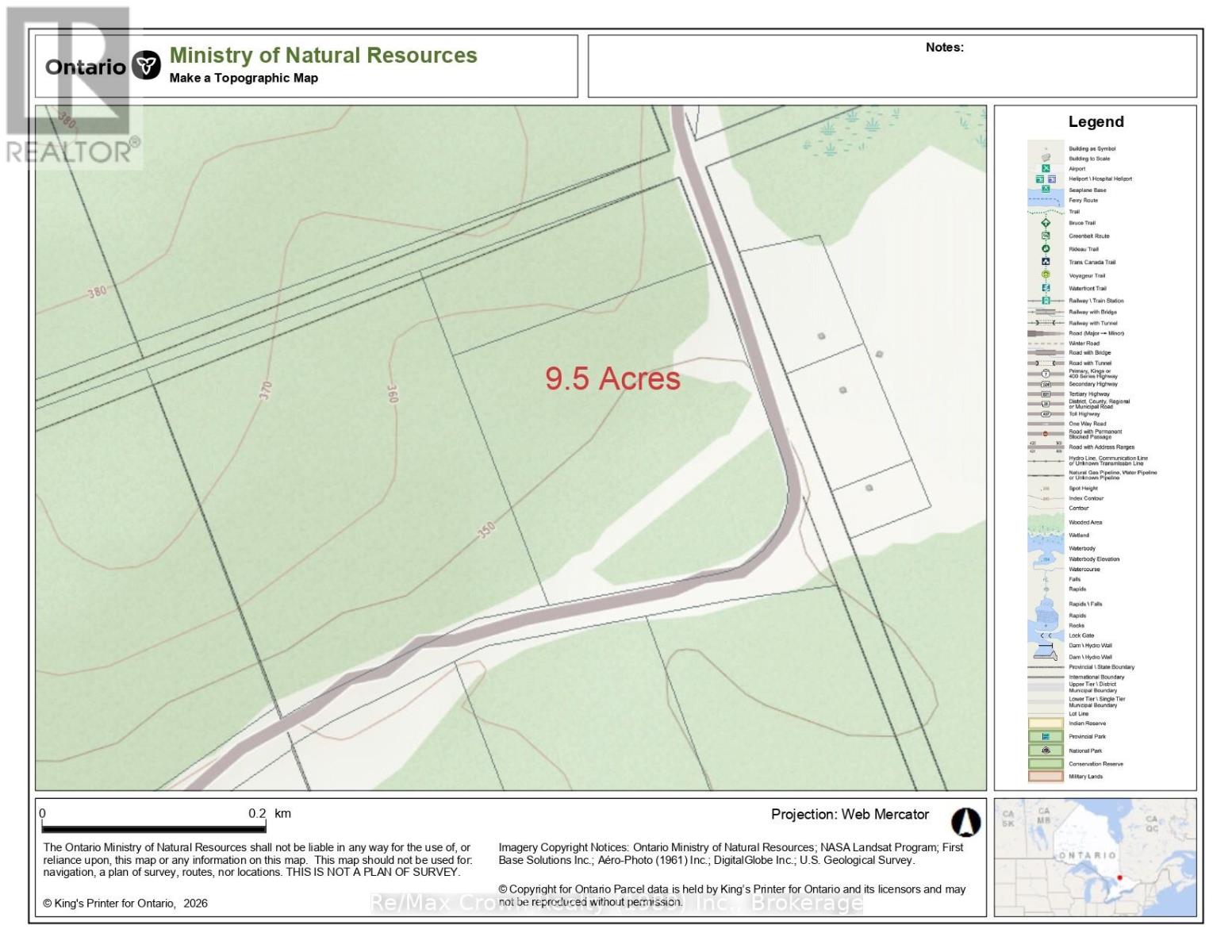1232x952 pixels.
Task: Click the Military Lands color swatch
Action: (x=1046, y=777)
